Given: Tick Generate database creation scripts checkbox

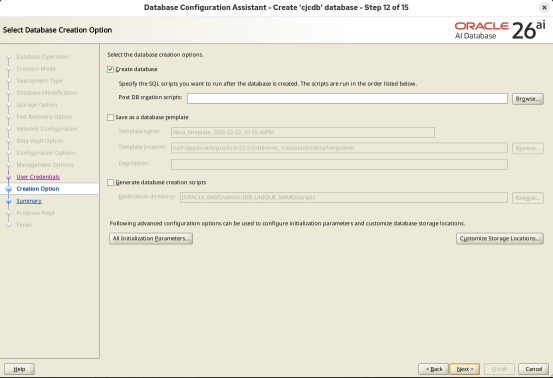Looking at the screenshot, I should coord(110,182).
